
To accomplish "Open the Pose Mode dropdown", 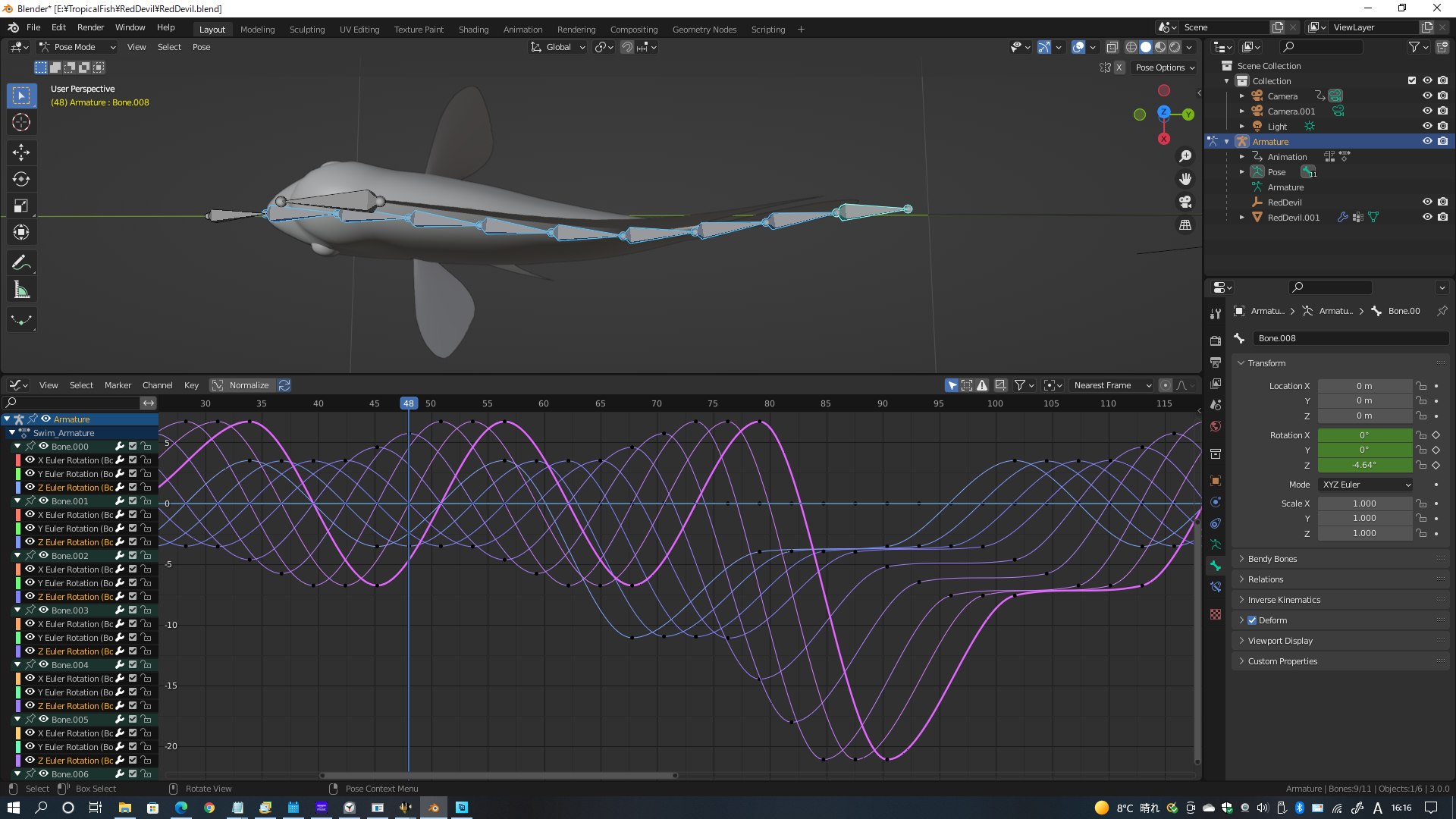I will point(77,47).
